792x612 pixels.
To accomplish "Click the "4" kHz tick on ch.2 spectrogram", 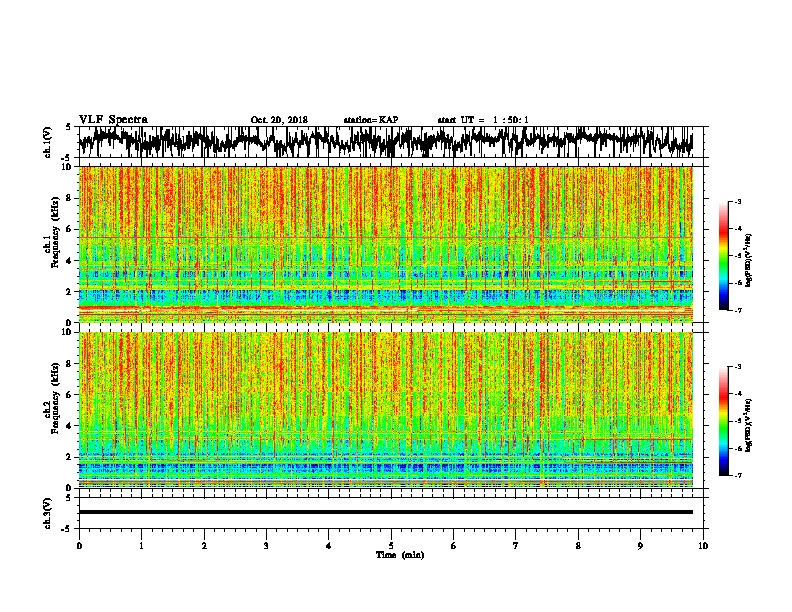I will (x=70, y=426).
